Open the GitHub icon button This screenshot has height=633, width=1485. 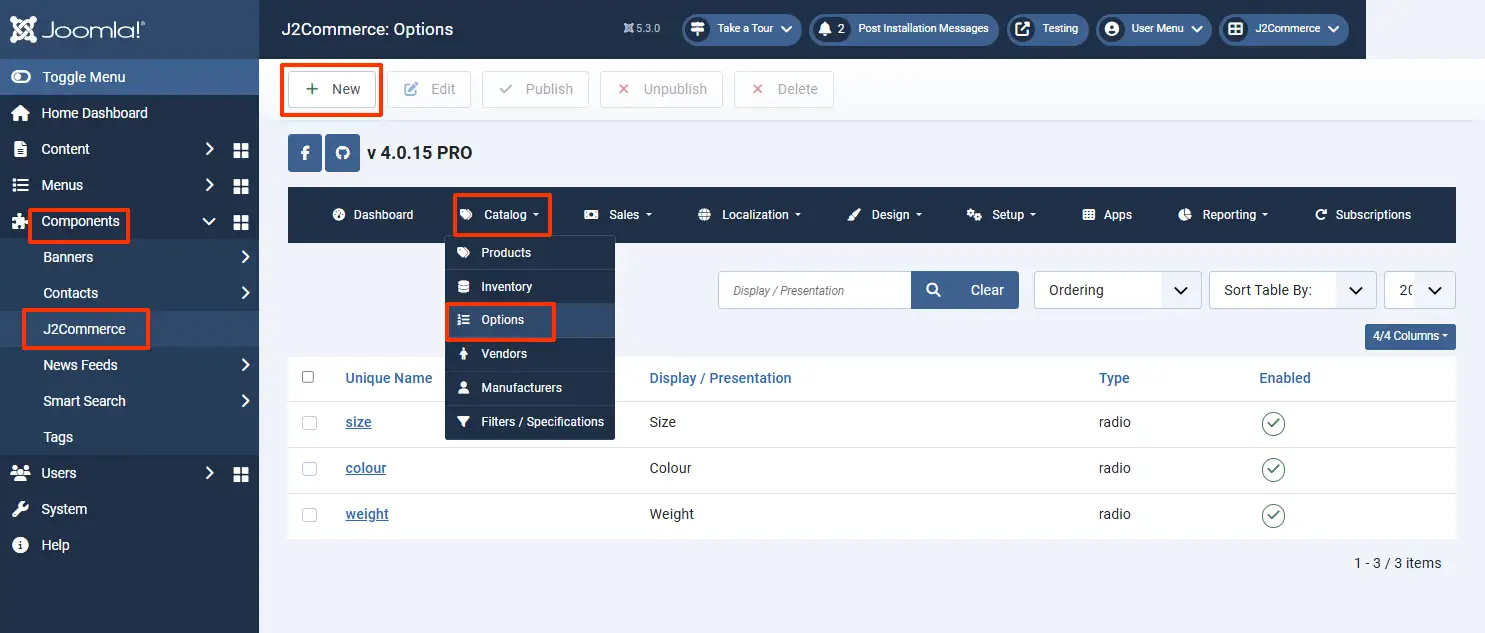[x=342, y=153]
